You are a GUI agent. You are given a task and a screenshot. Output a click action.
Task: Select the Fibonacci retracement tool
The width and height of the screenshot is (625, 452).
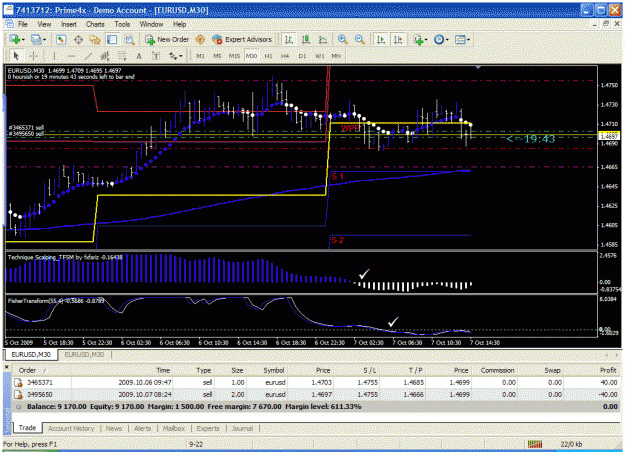point(122,56)
